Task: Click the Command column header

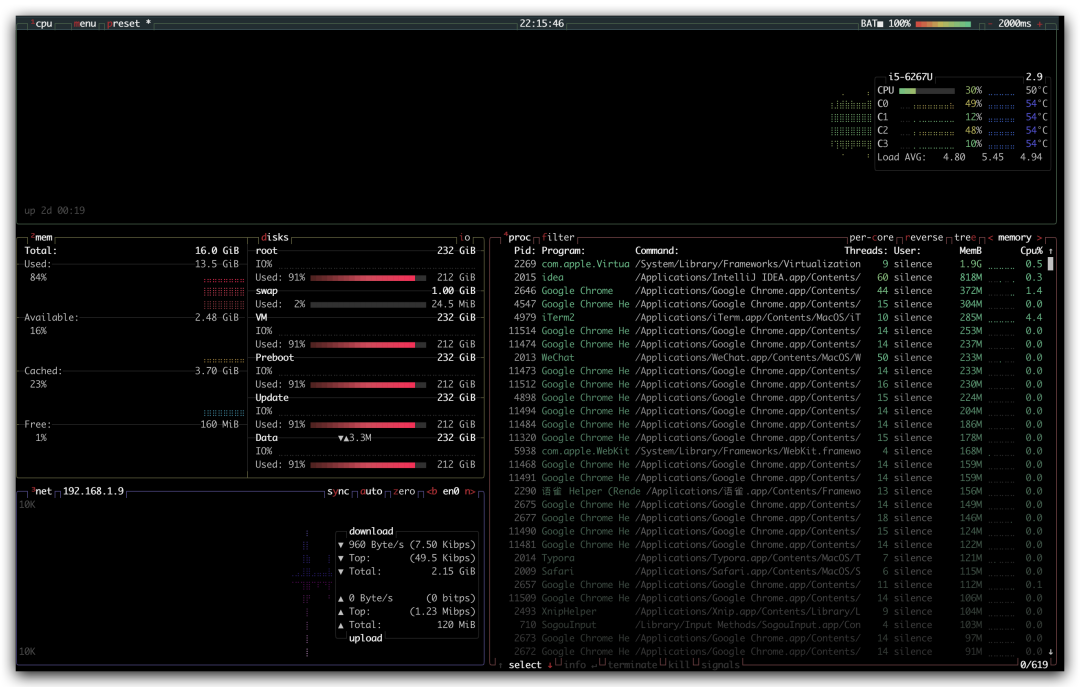Action: 656,251
